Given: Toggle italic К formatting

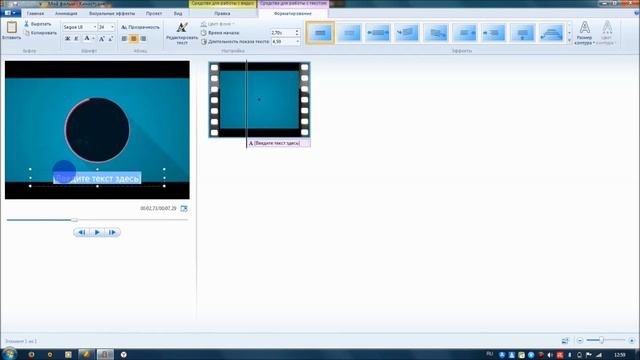Looking at the screenshot, I should 76,38.
